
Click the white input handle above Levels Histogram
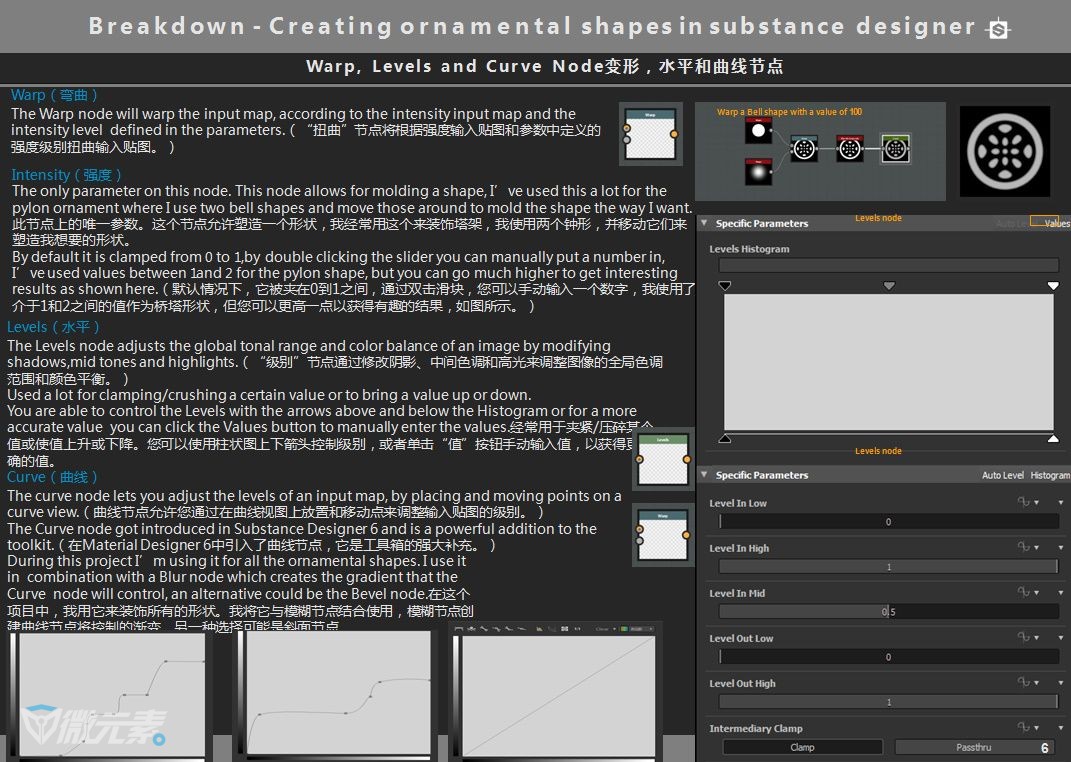1053,285
